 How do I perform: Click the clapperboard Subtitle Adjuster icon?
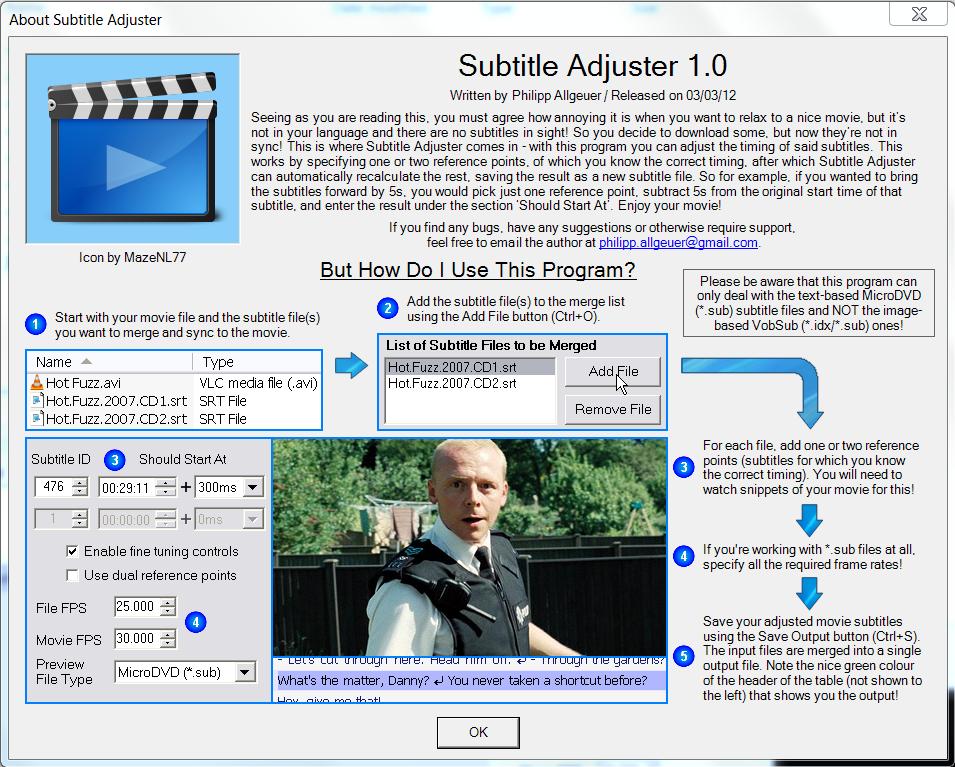click(132, 148)
